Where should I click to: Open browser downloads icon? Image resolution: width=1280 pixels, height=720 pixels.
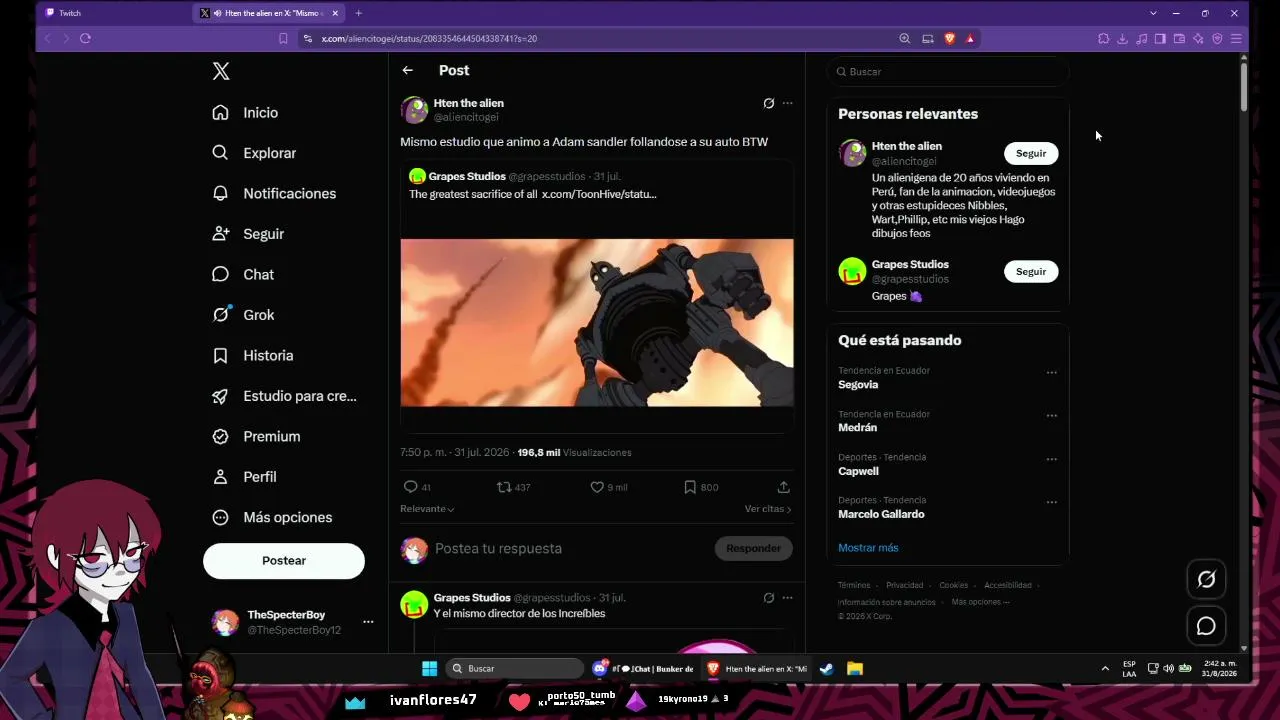click(1122, 38)
